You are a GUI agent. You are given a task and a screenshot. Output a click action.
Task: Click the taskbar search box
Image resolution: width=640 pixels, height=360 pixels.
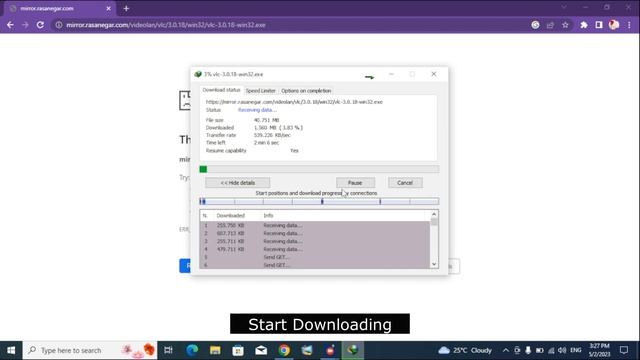90,350
